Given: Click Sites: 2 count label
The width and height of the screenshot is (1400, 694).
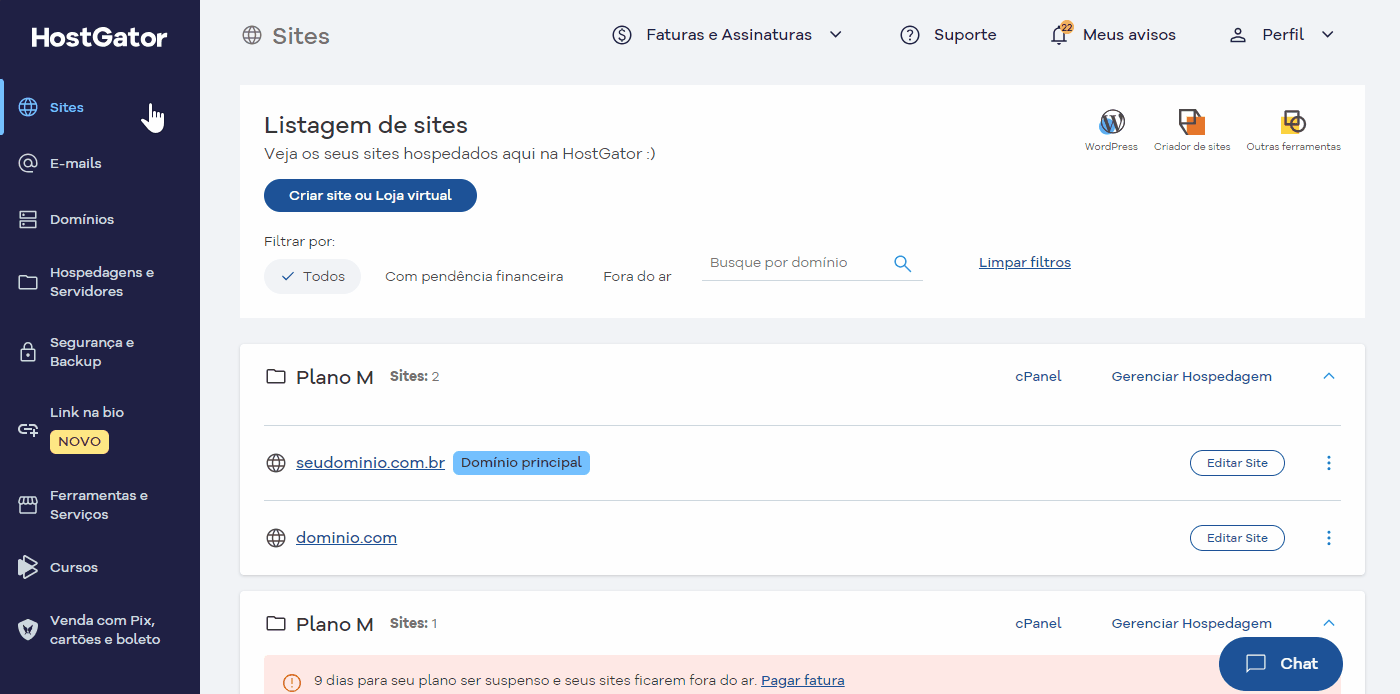Looking at the screenshot, I should 415,376.
